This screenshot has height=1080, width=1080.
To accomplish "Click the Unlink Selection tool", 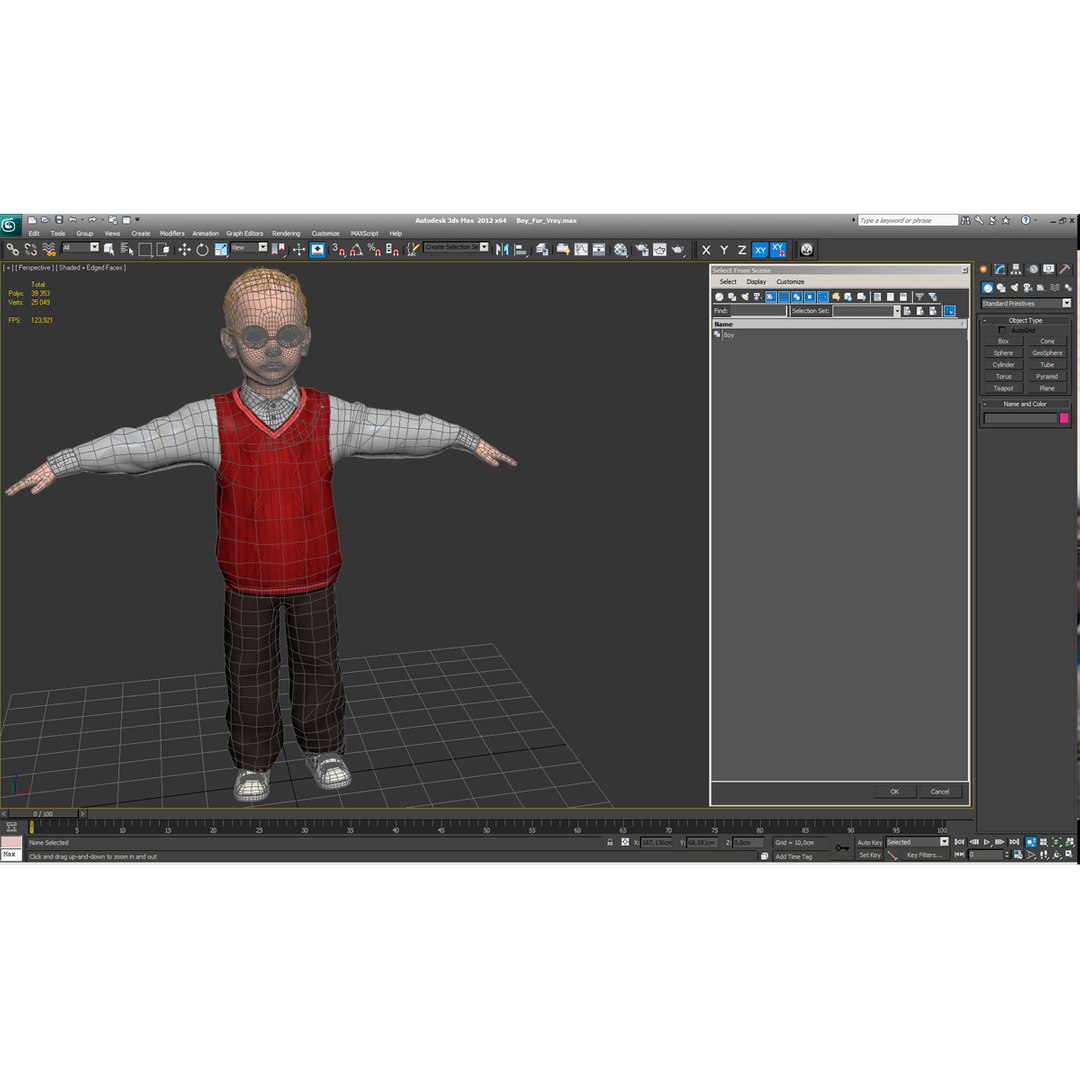I will pos(30,249).
